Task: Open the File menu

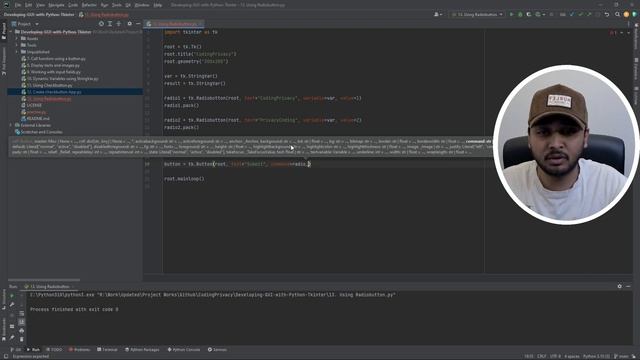Action: [18, 5]
